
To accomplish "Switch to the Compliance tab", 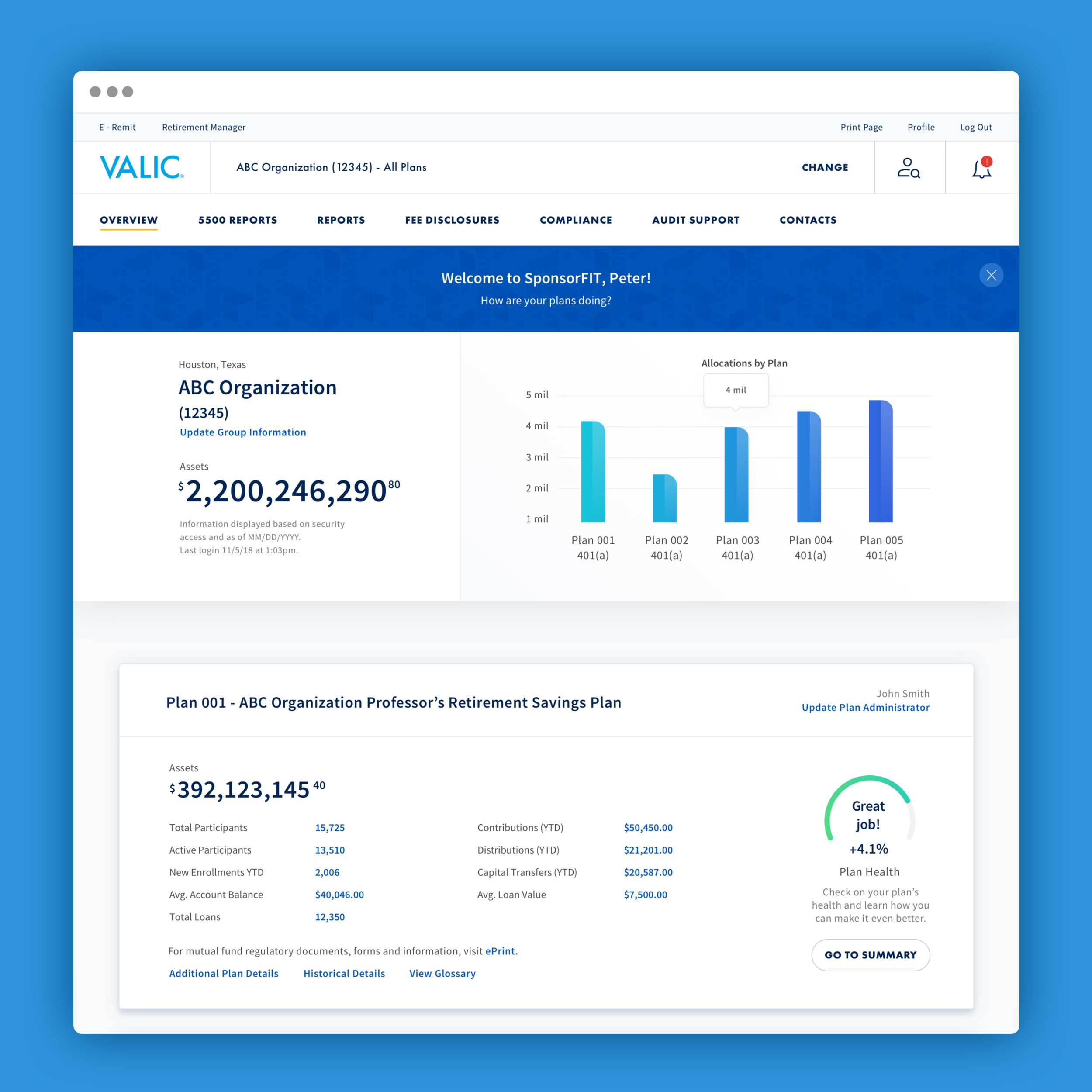I will [575, 220].
